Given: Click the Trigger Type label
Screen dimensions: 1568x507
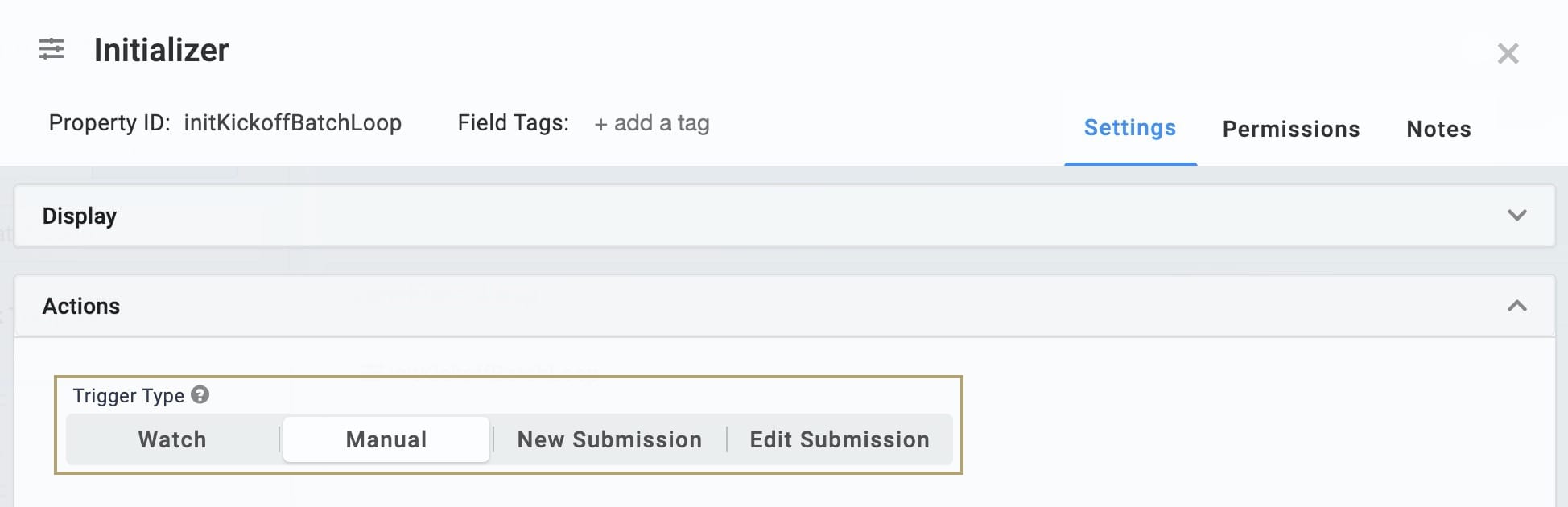Looking at the screenshot, I should 129,395.
